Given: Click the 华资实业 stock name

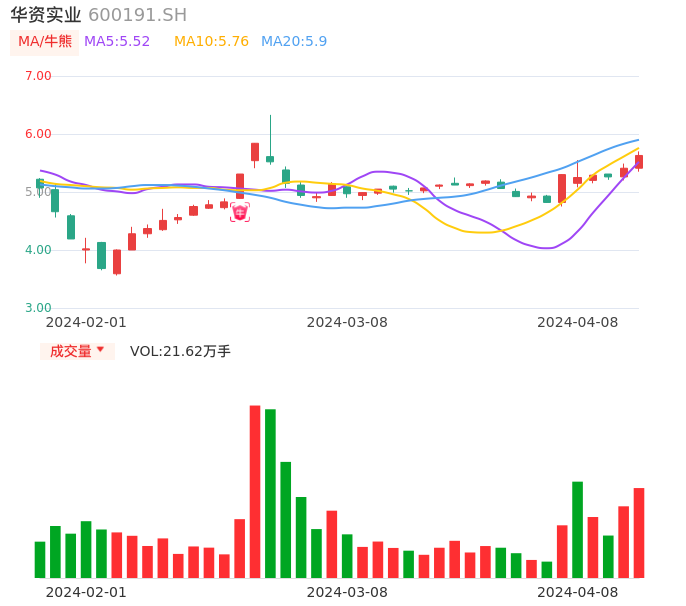Looking at the screenshot, I should [x=45, y=15].
